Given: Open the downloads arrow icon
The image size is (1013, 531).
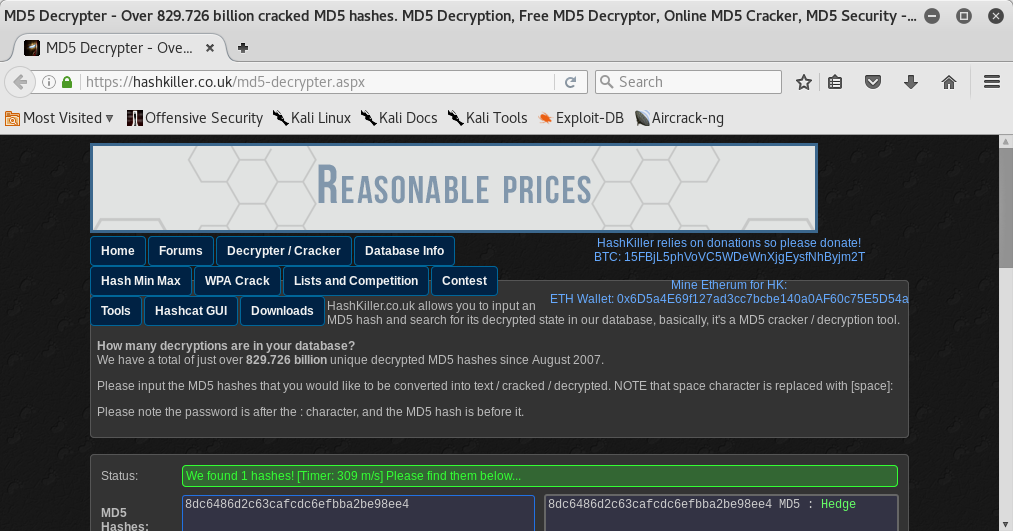Looking at the screenshot, I should coord(911,82).
